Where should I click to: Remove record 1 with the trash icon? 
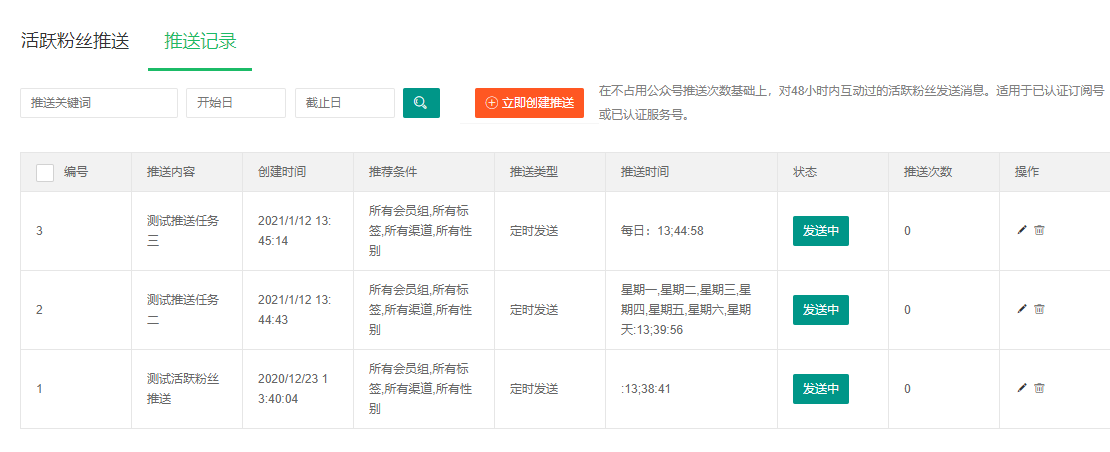coord(1039,388)
